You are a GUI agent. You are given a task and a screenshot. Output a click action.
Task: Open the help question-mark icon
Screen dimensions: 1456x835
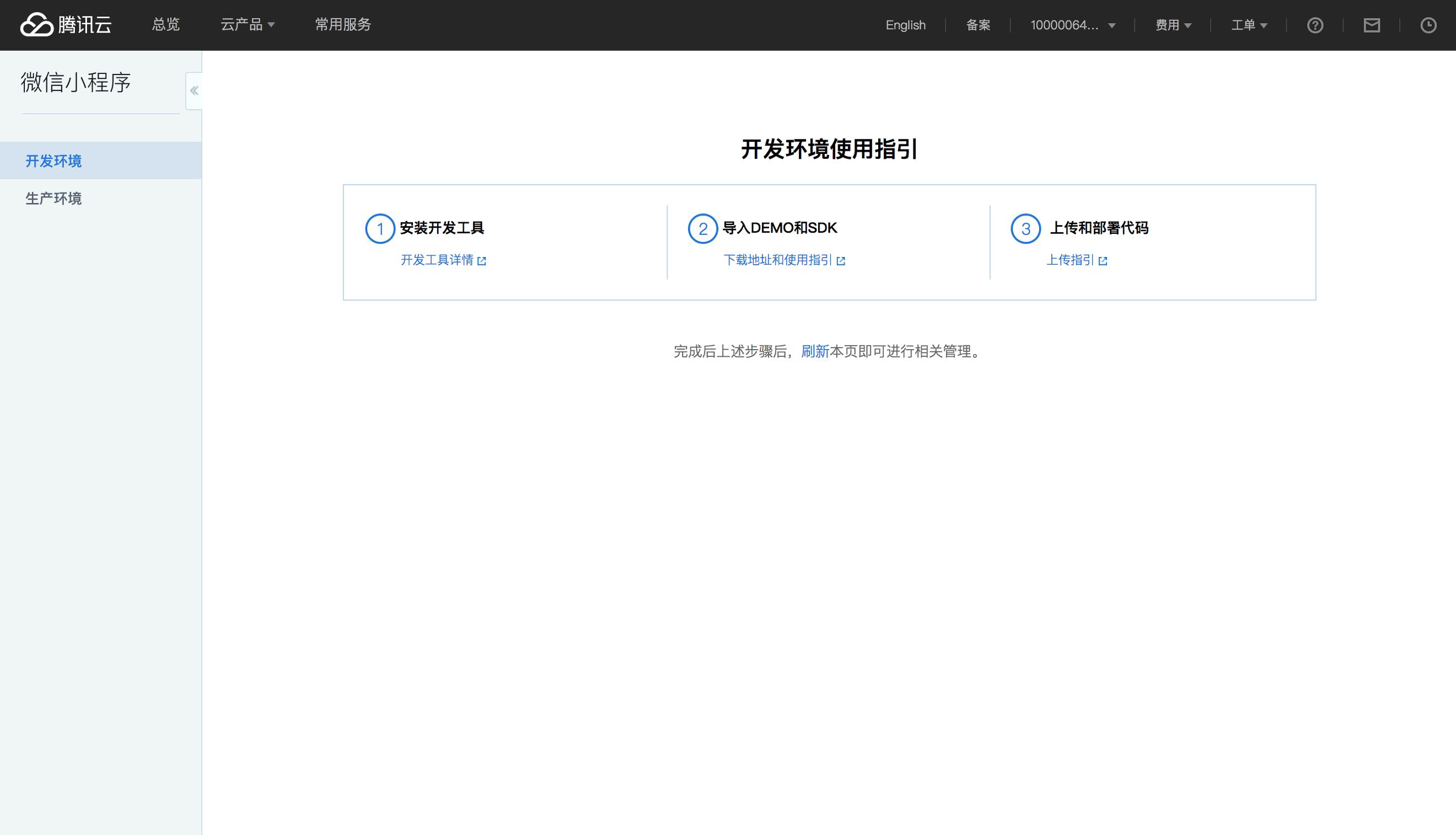pos(1315,25)
